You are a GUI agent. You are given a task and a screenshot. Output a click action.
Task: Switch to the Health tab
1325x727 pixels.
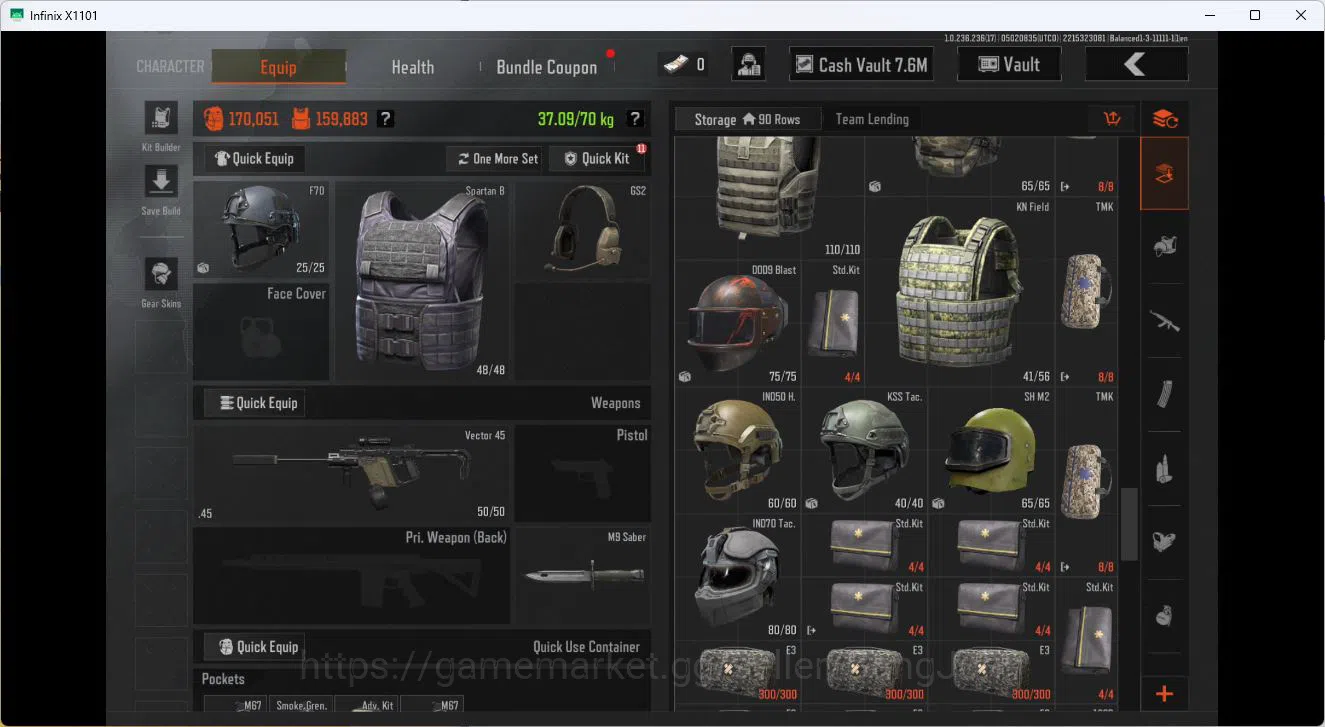point(412,67)
